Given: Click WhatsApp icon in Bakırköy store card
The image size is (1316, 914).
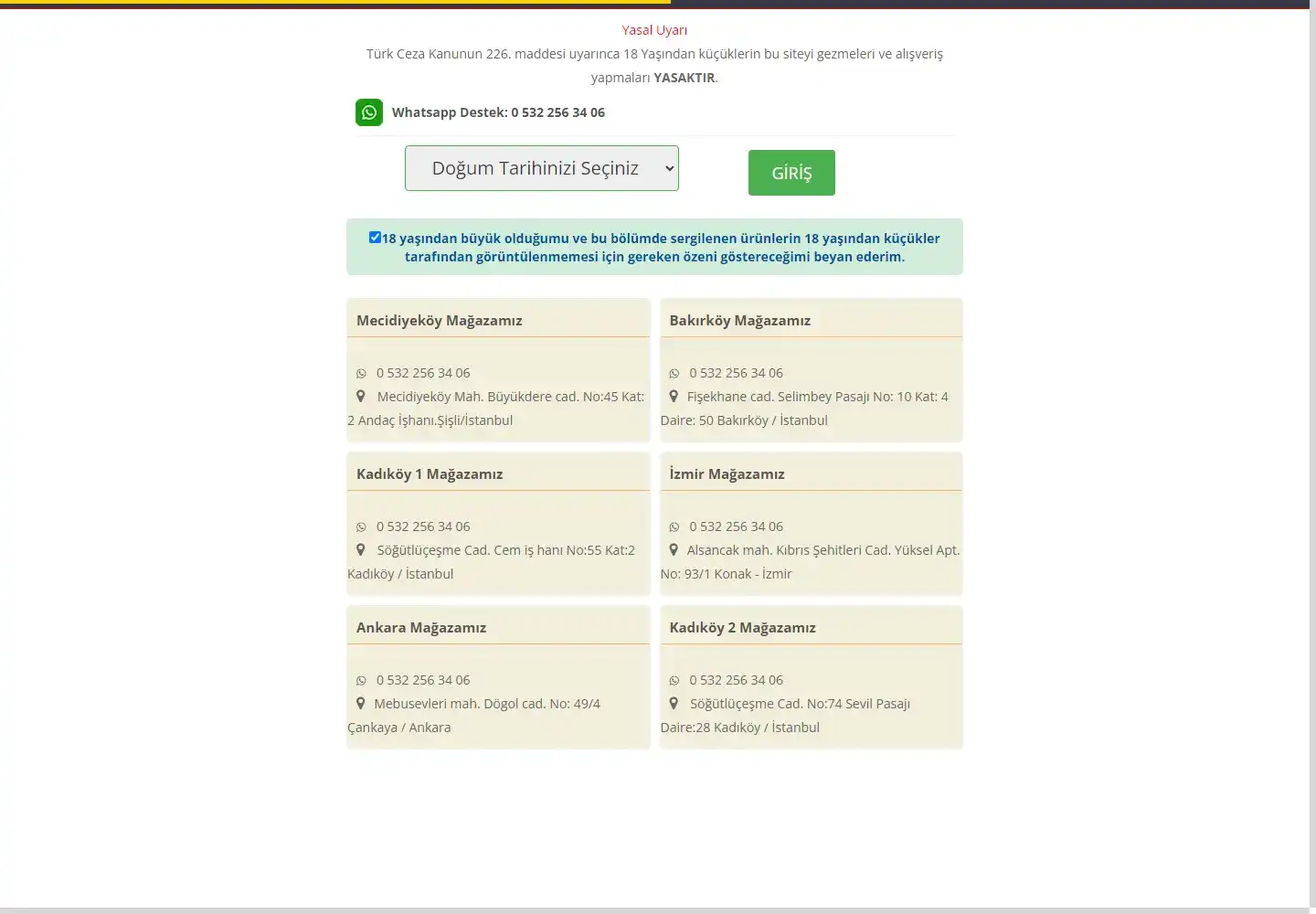Looking at the screenshot, I should click(674, 373).
